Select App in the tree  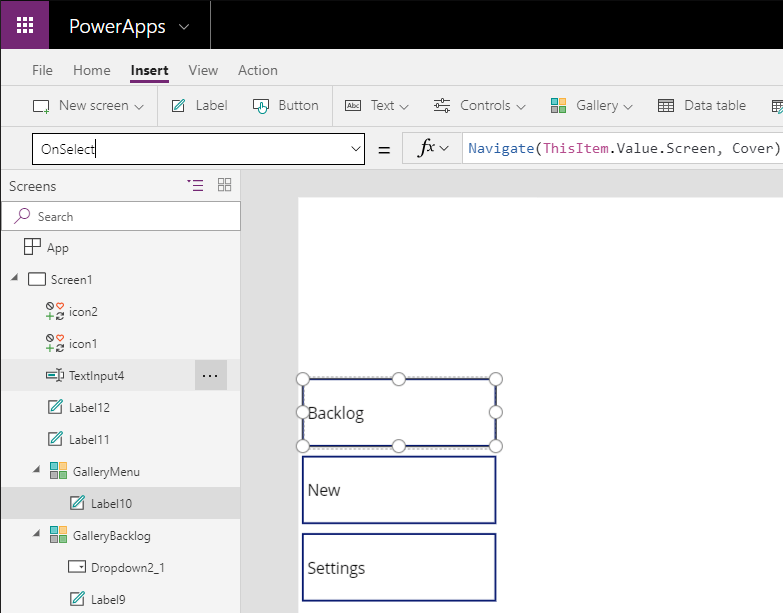pos(57,248)
